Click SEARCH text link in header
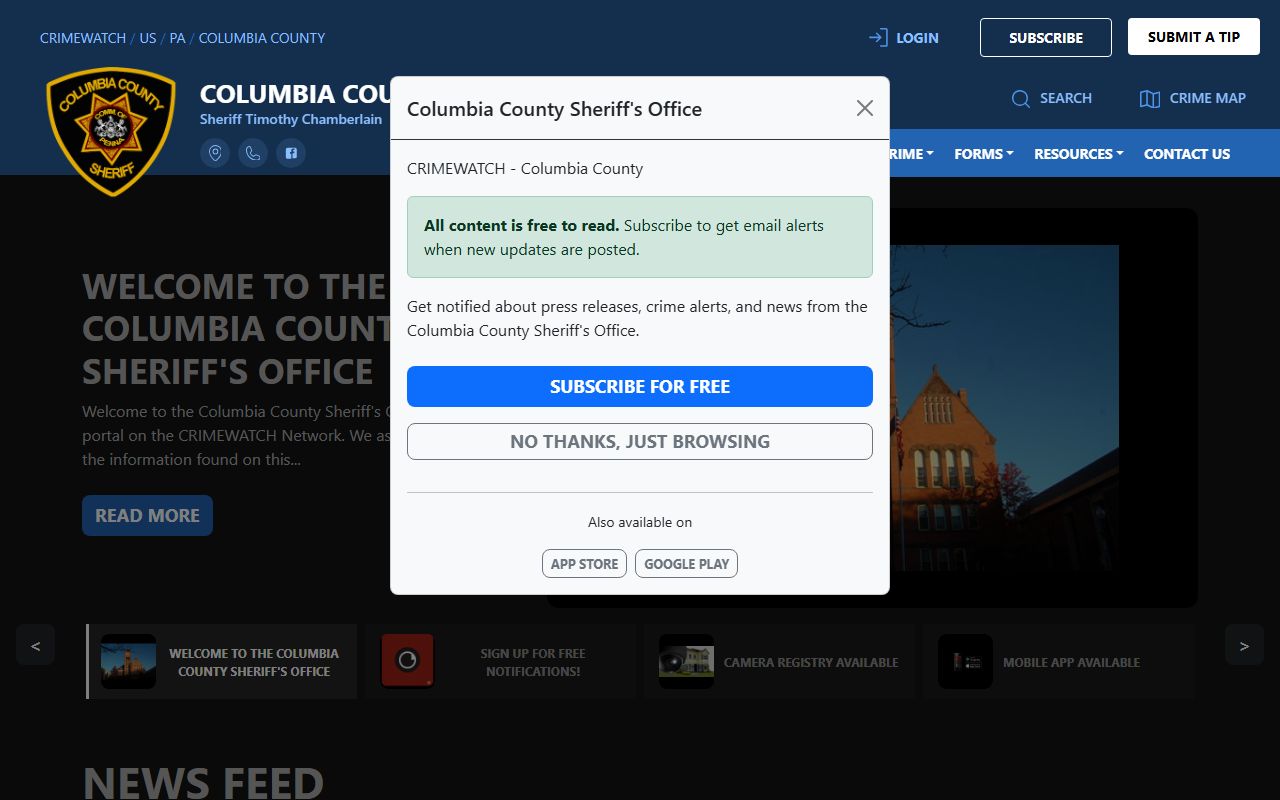Viewport: 1280px width, 800px height. pos(1066,98)
